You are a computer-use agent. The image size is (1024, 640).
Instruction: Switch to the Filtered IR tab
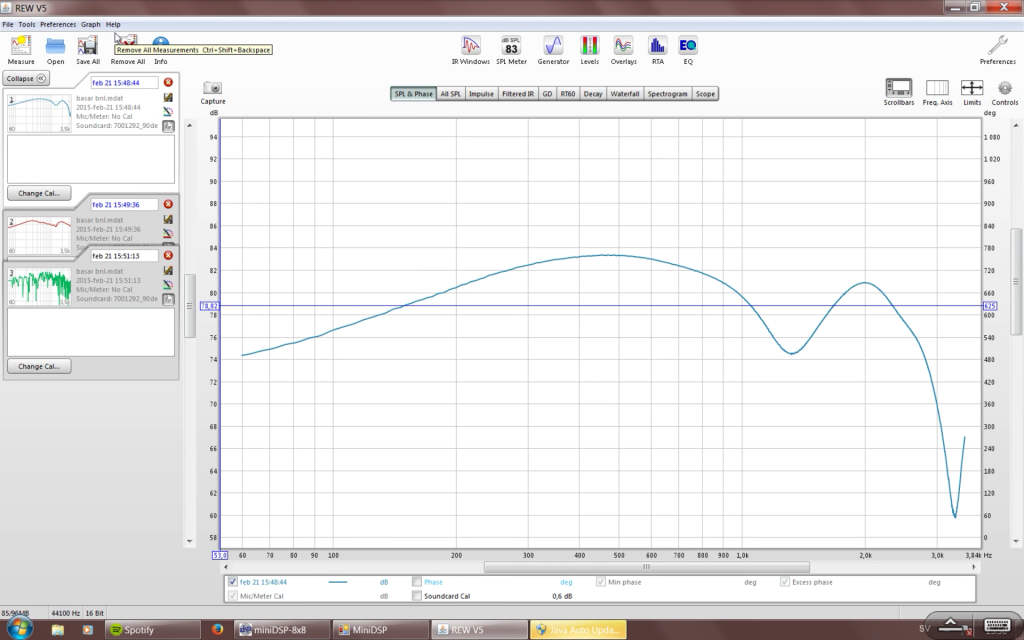pos(518,94)
